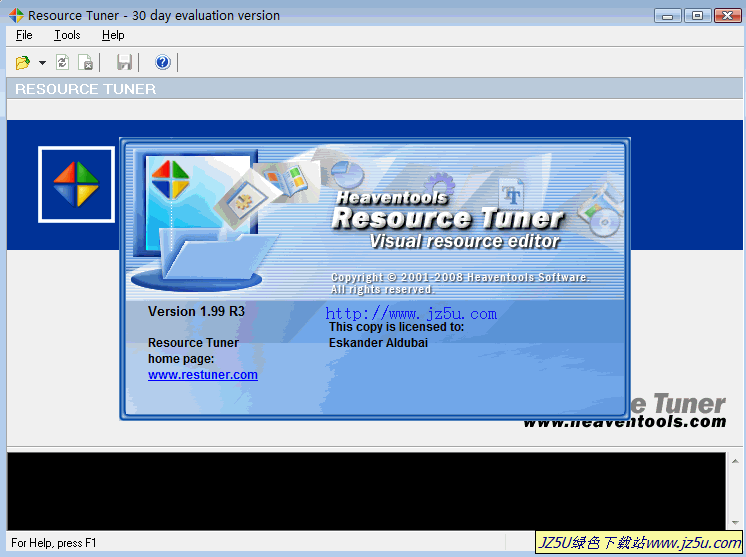Open the Tools menu
The width and height of the screenshot is (746, 557).
pos(67,35)
